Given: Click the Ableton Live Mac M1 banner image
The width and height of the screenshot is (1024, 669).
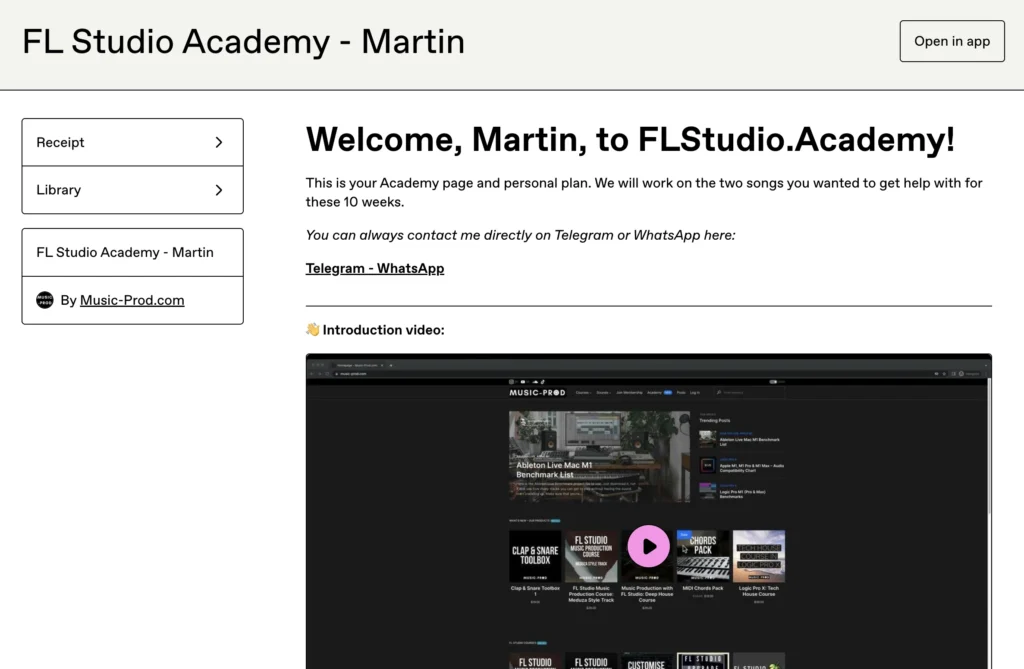Looking at the screenshot, I should [x=599, y=456].
